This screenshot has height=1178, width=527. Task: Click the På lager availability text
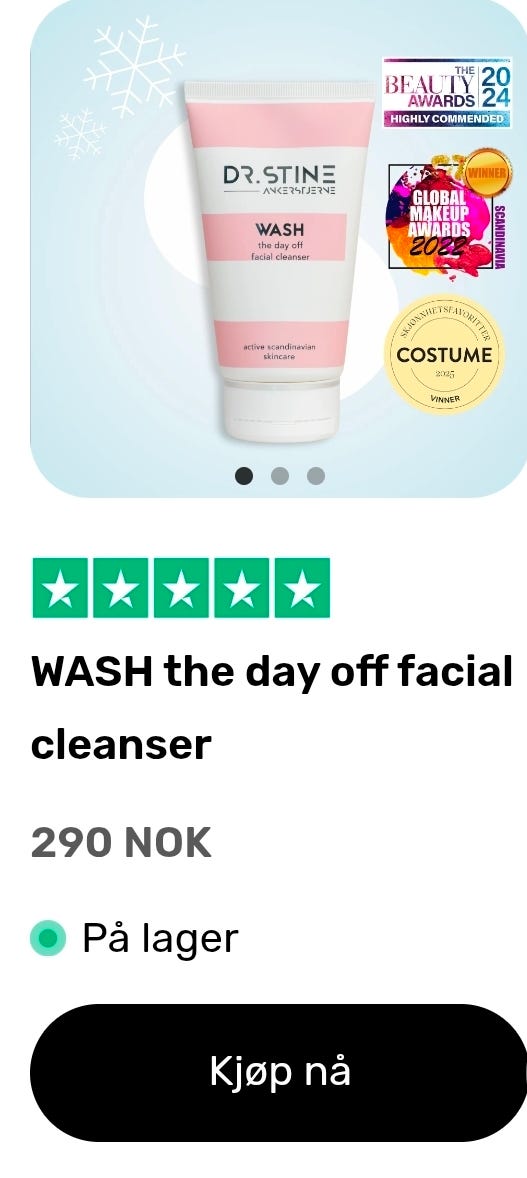(160, 938)
